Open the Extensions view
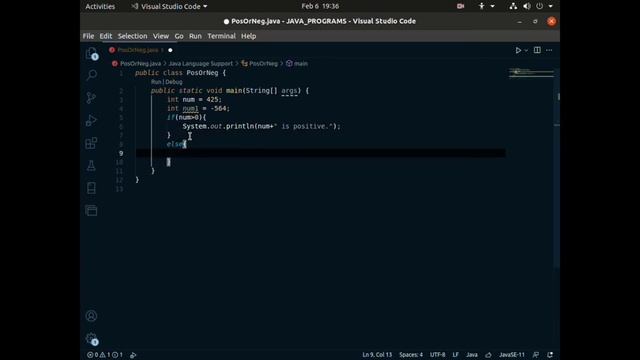640x360 pixels. [x=91, y=143]
